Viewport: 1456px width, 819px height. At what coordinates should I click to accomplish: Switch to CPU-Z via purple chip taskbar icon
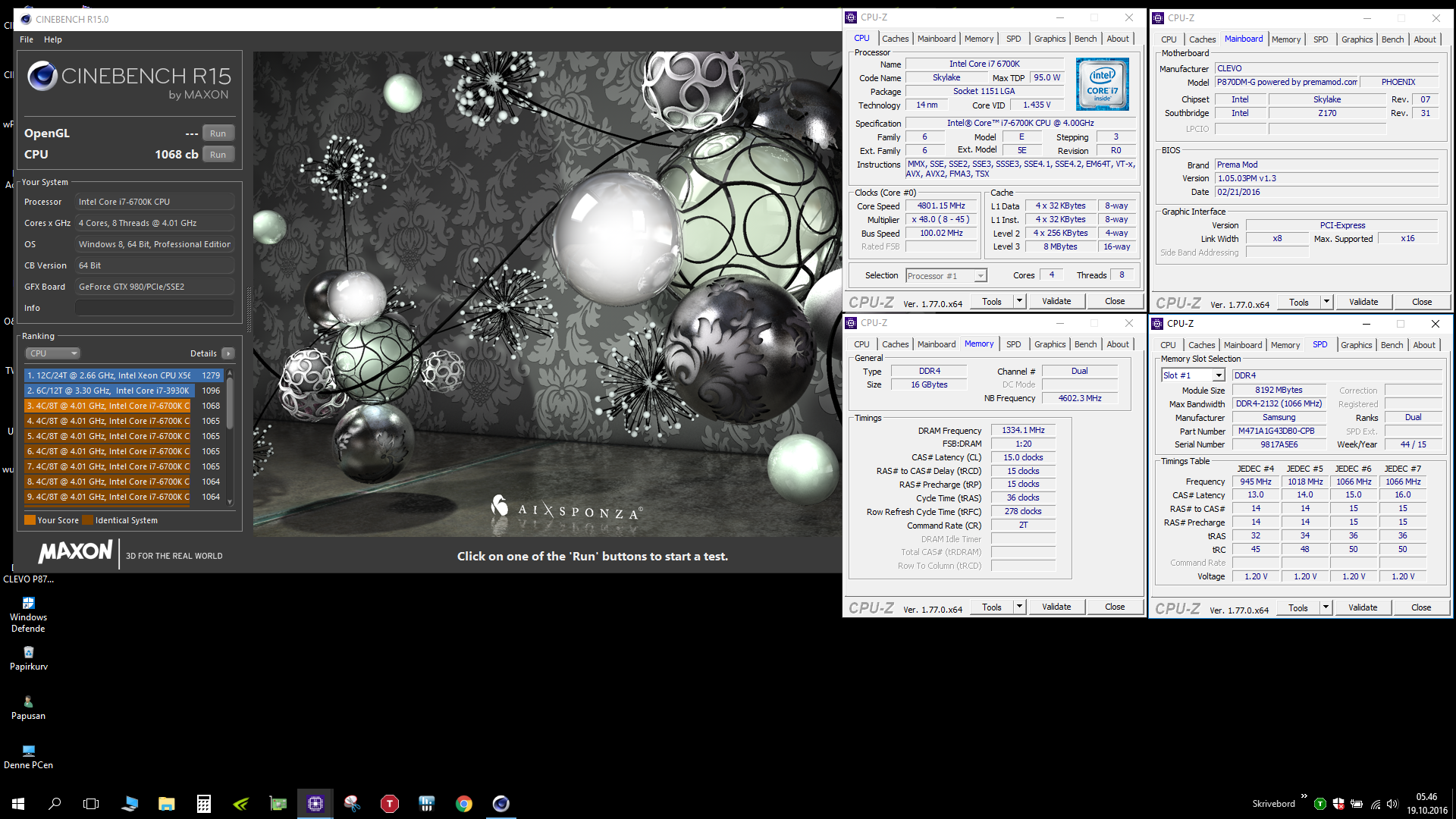point(315,803)
